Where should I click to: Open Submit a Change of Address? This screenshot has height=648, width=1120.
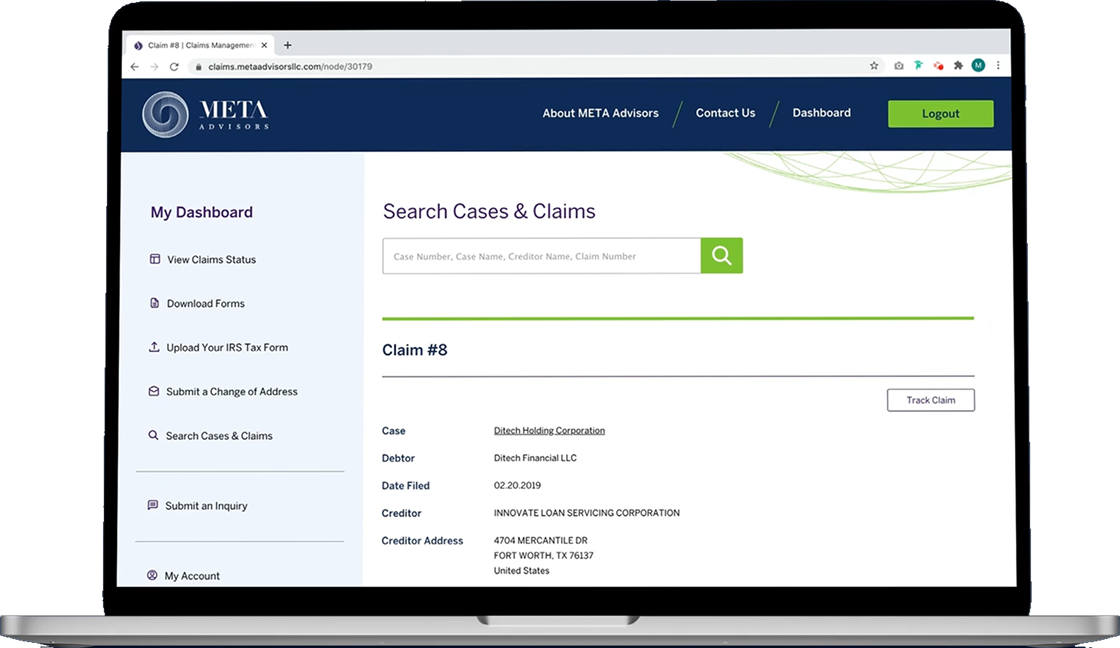click(x=231, y=392)
